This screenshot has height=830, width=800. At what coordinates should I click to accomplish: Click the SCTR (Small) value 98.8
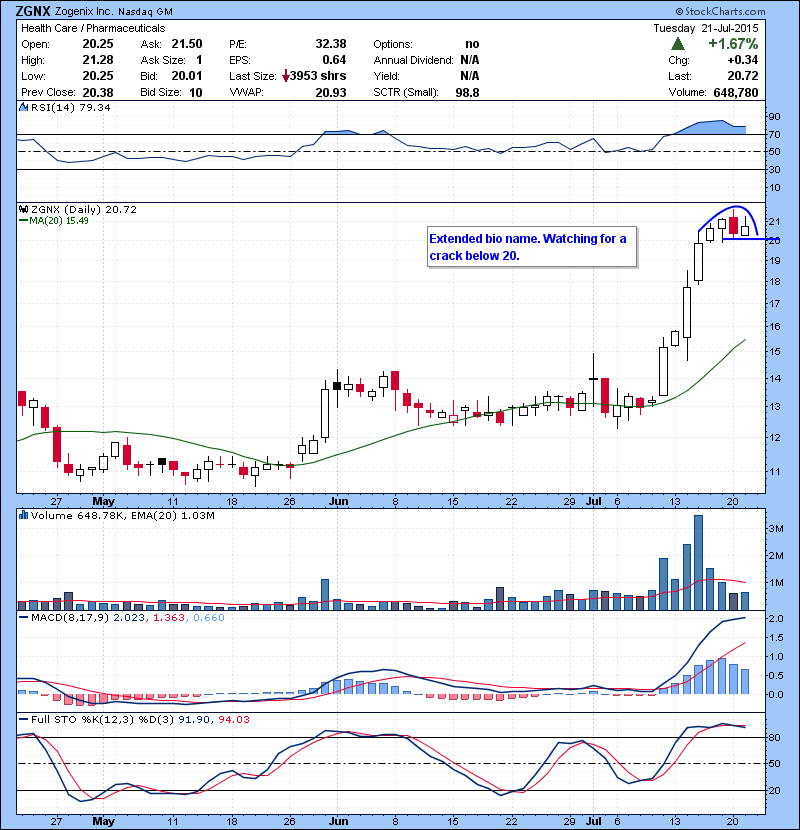click(468, 93)
